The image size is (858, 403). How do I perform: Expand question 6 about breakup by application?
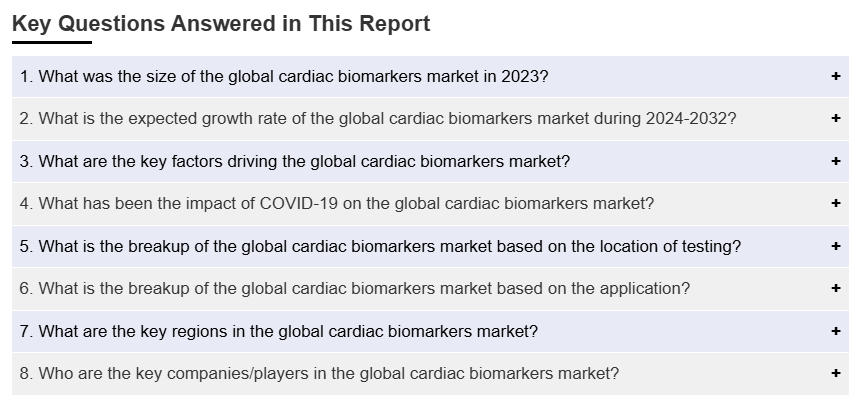(x=354, y=288)
